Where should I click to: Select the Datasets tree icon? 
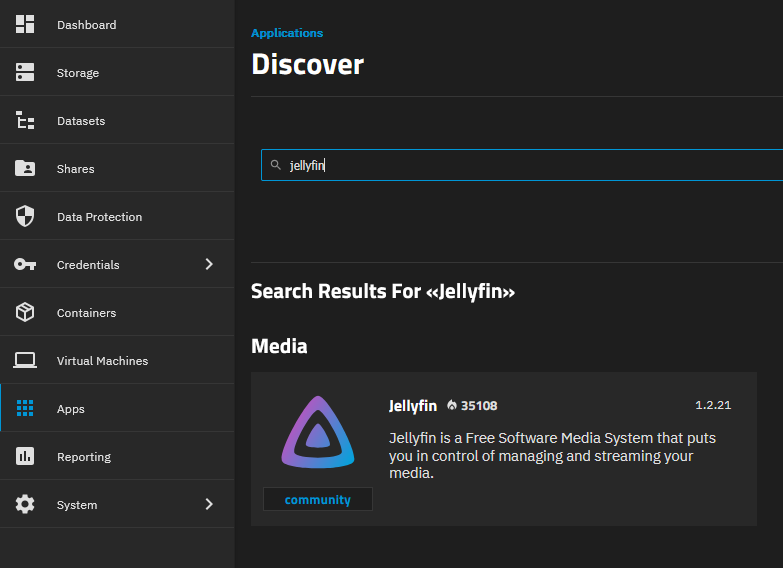pyautogui.click(x=25, y=120)
